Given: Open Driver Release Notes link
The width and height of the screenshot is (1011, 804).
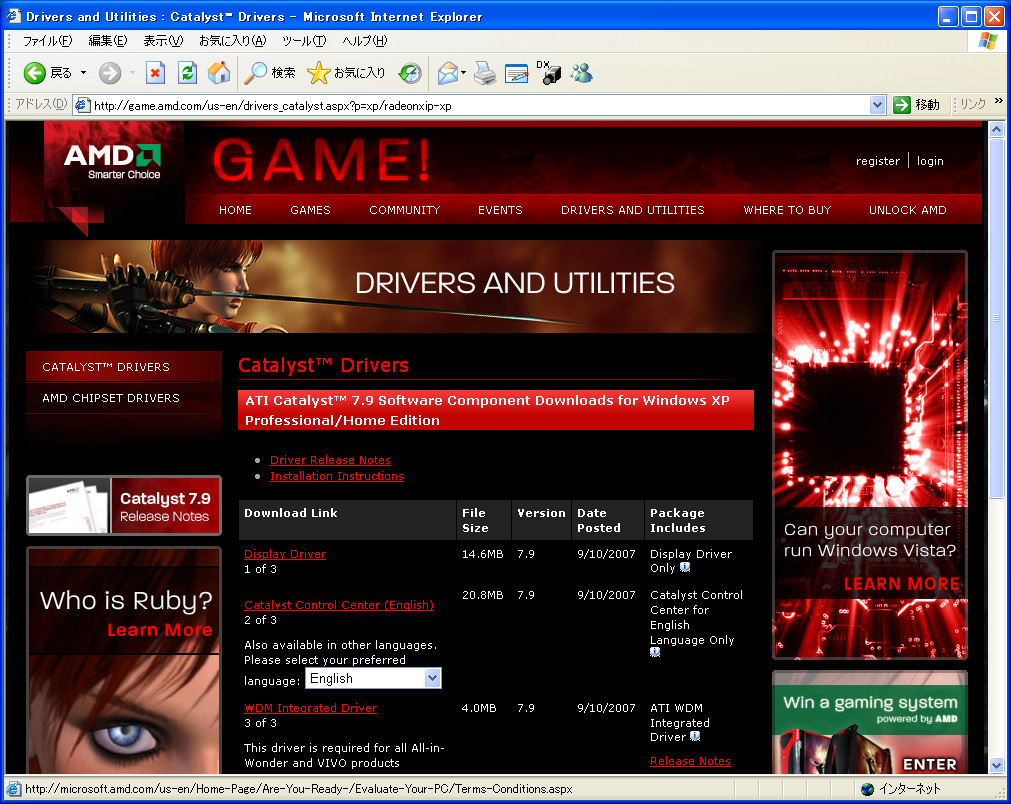Looking at the screenshot, I should click(330, 460).
